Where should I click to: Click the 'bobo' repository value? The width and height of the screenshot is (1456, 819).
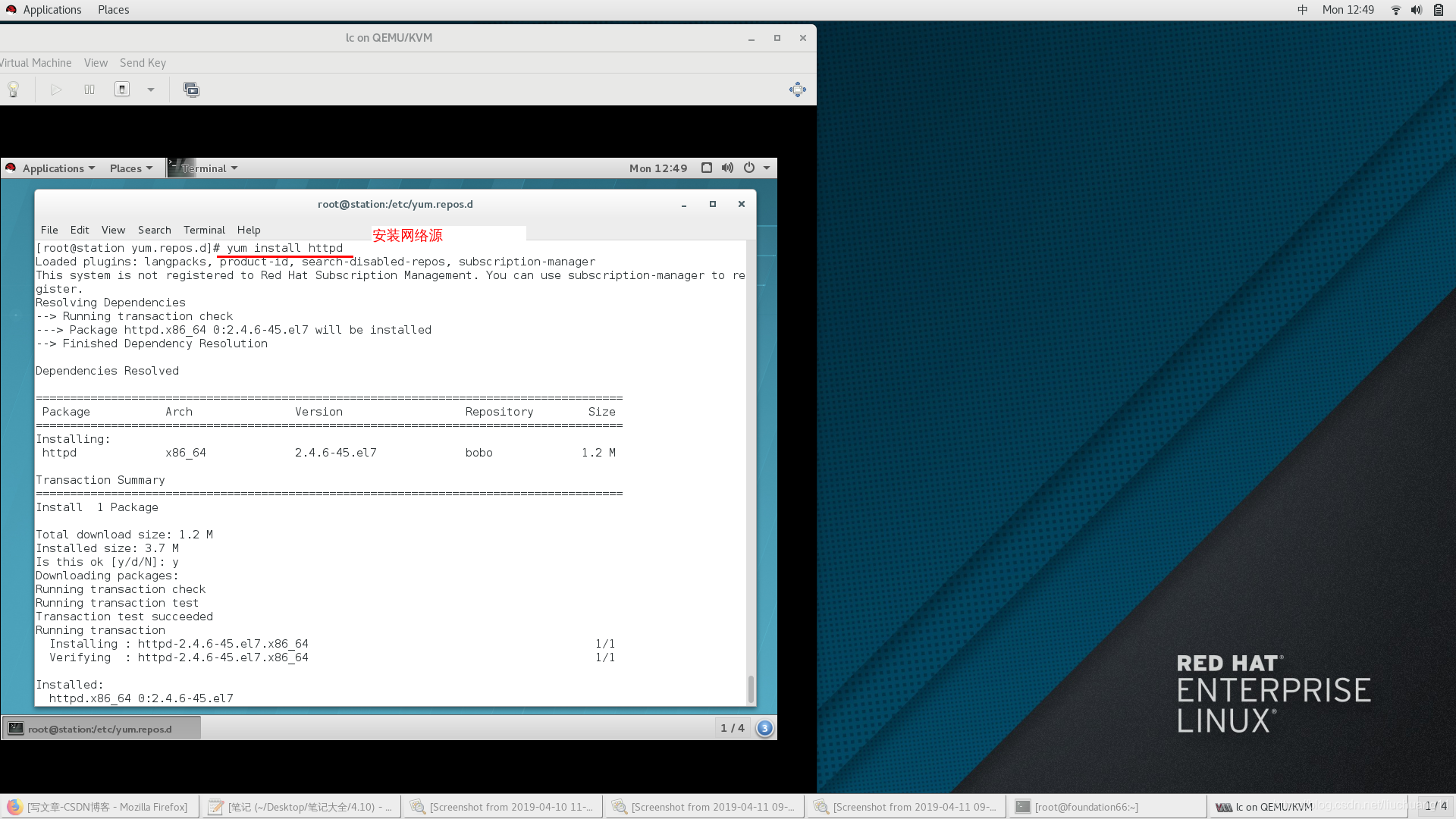click(479, 453)
